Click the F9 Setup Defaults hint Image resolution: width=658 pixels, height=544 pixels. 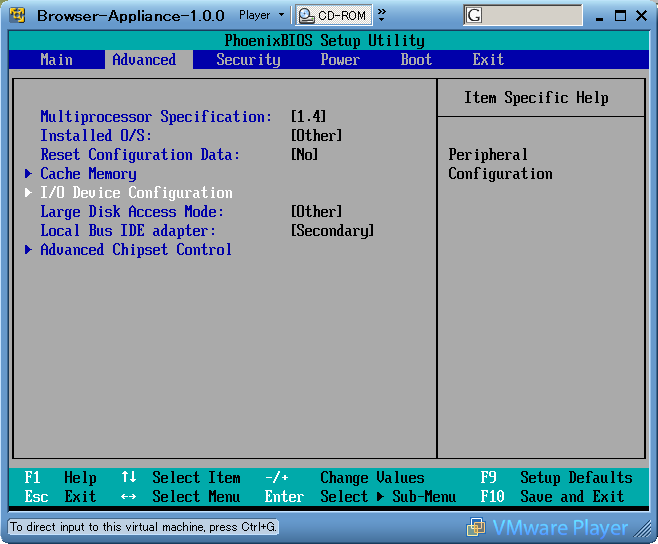click(x=556, y=478)
